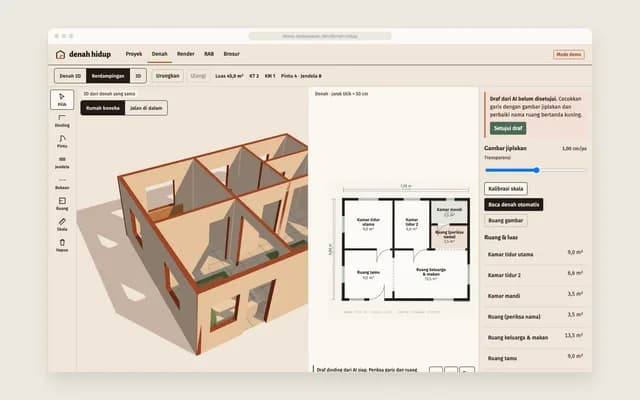Go to the Proyek tab

[x=134, y=54]
